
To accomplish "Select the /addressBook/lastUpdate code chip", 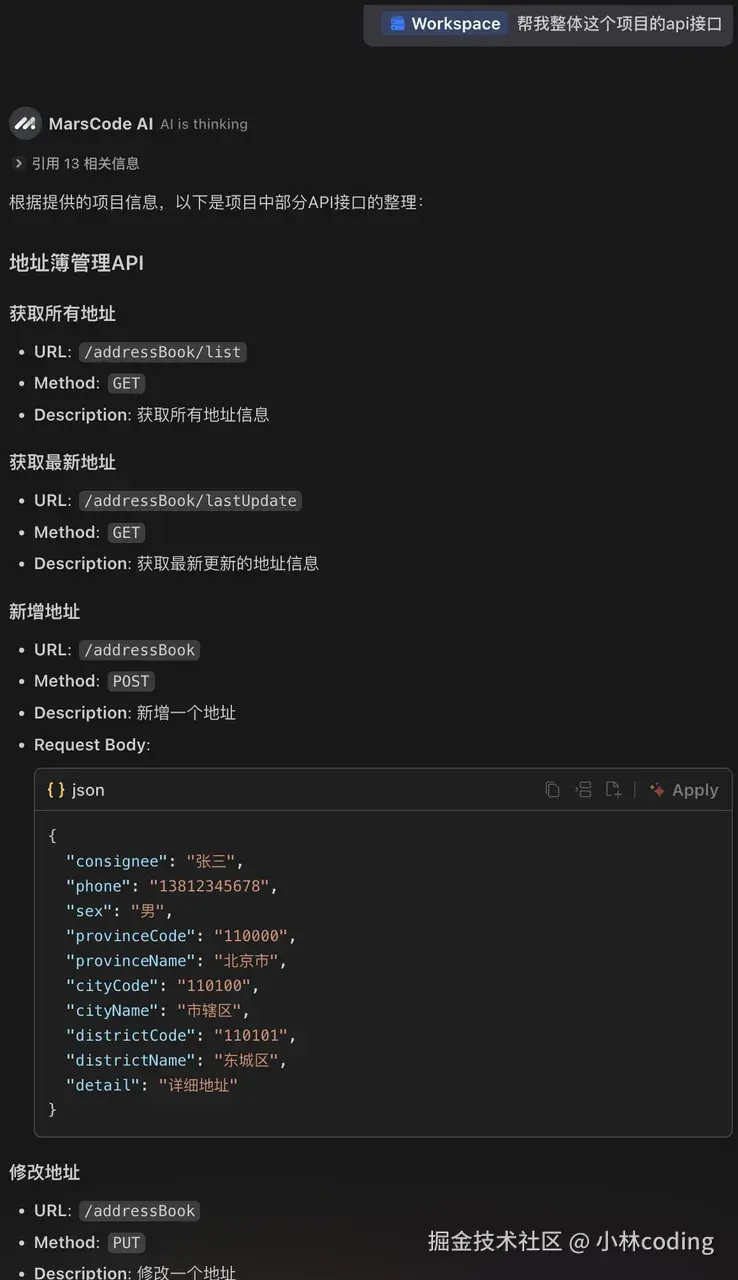I will [190, 500].
